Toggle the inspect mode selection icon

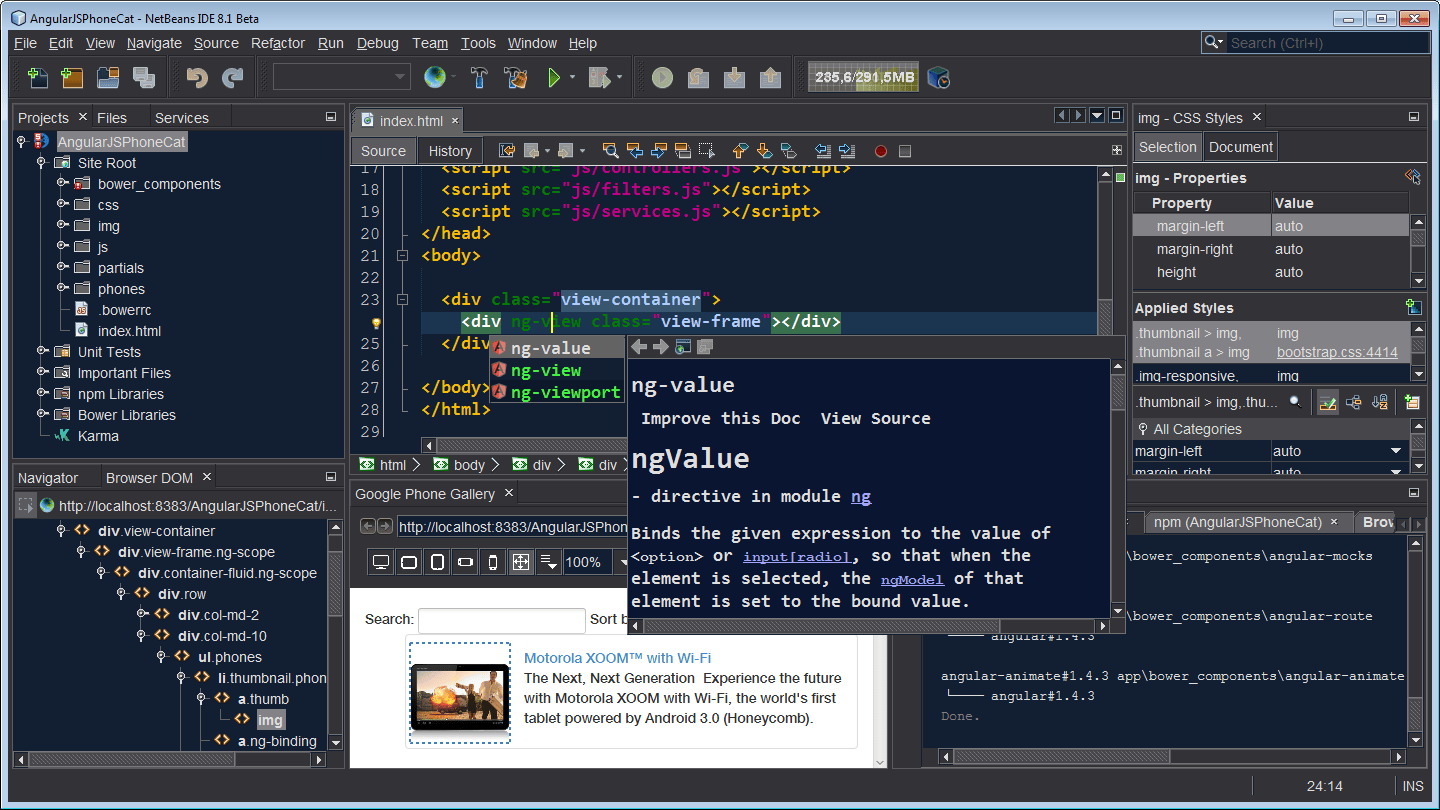point(25,506)
